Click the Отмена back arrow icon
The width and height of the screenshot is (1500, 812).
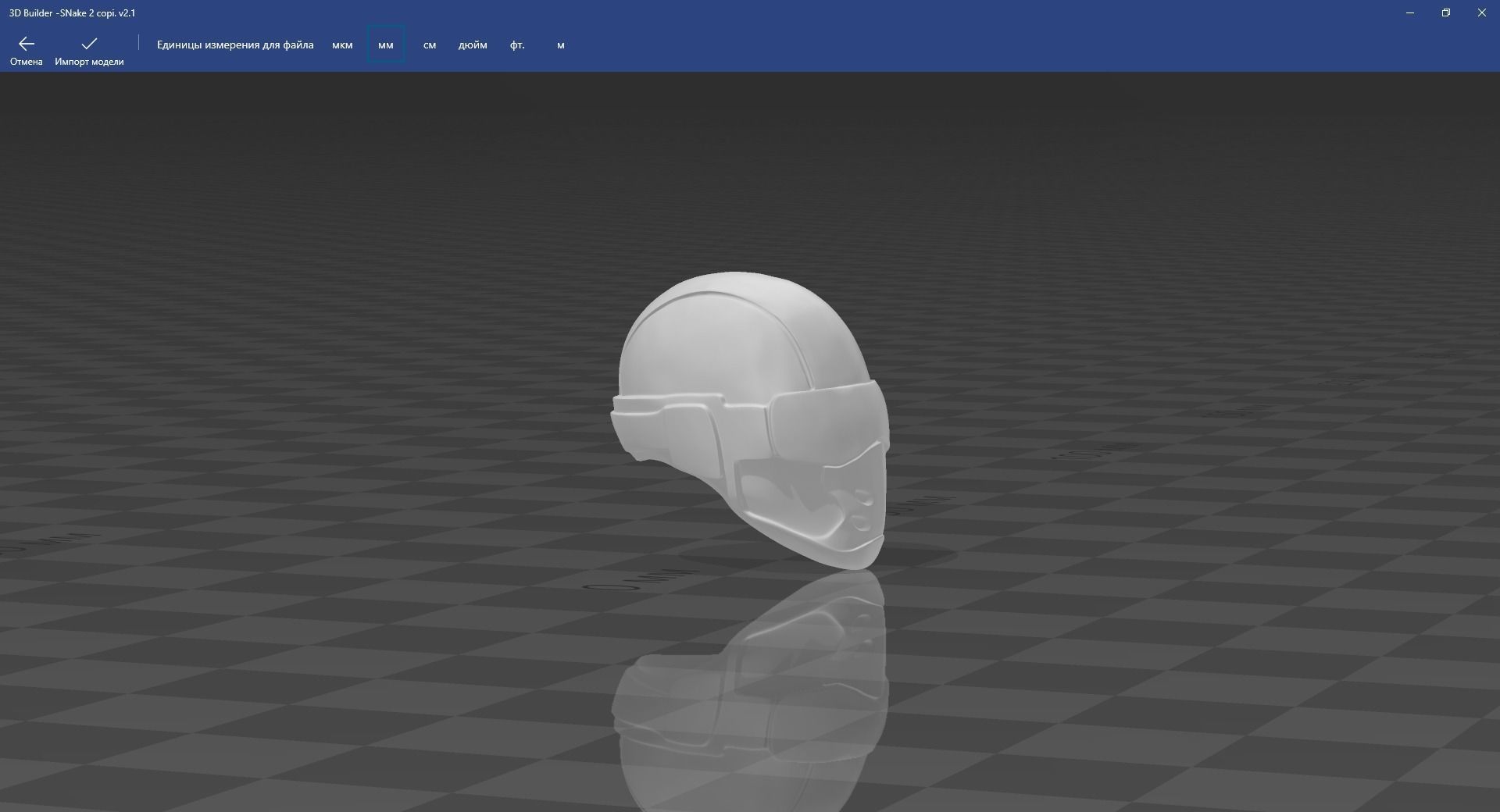(x=27, y=44)
